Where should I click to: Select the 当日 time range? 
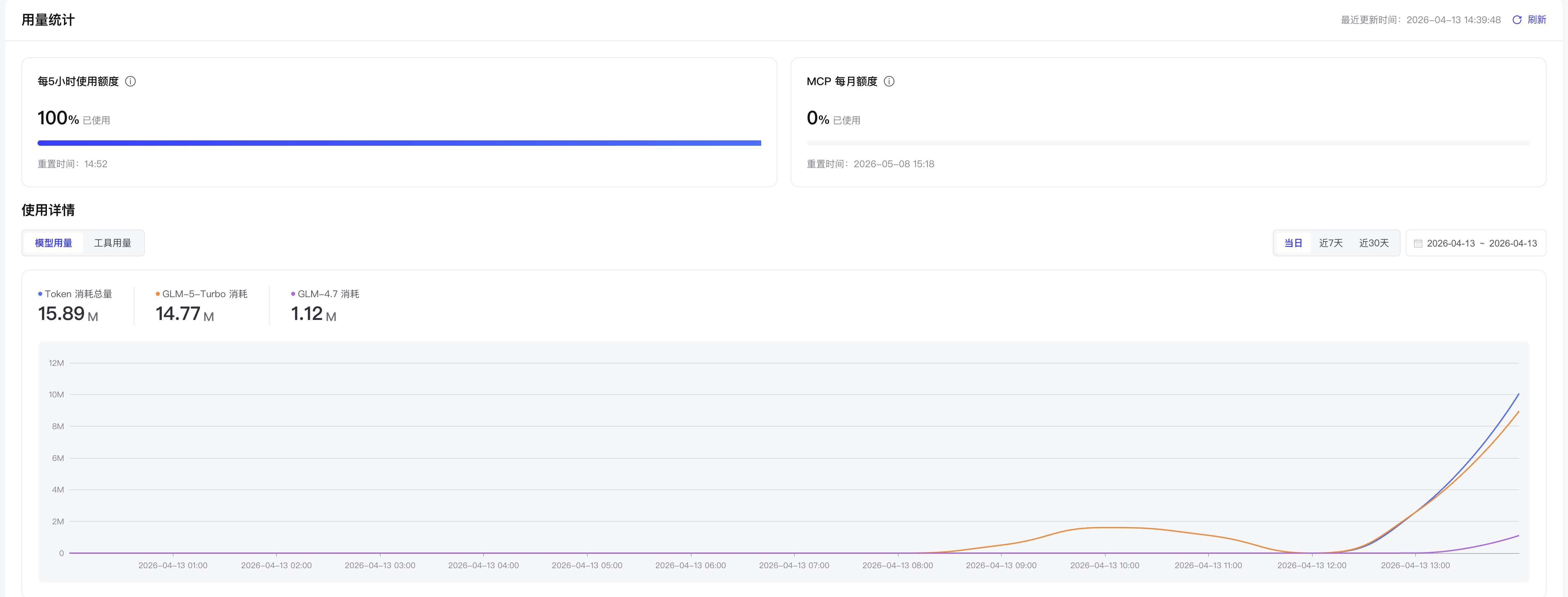coord(1293,243)
